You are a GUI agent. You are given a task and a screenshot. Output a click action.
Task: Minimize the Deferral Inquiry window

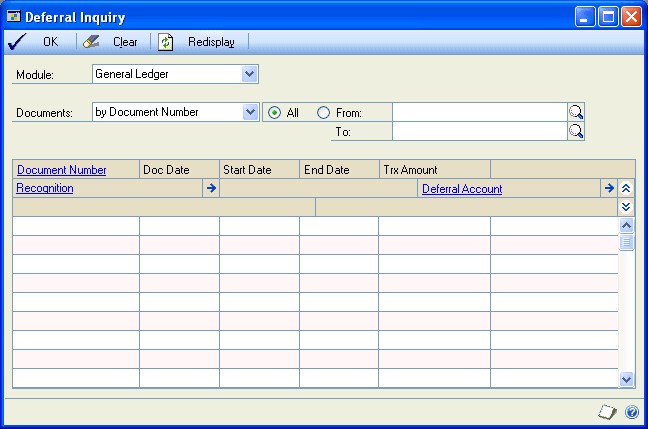(x=585, y=17)
